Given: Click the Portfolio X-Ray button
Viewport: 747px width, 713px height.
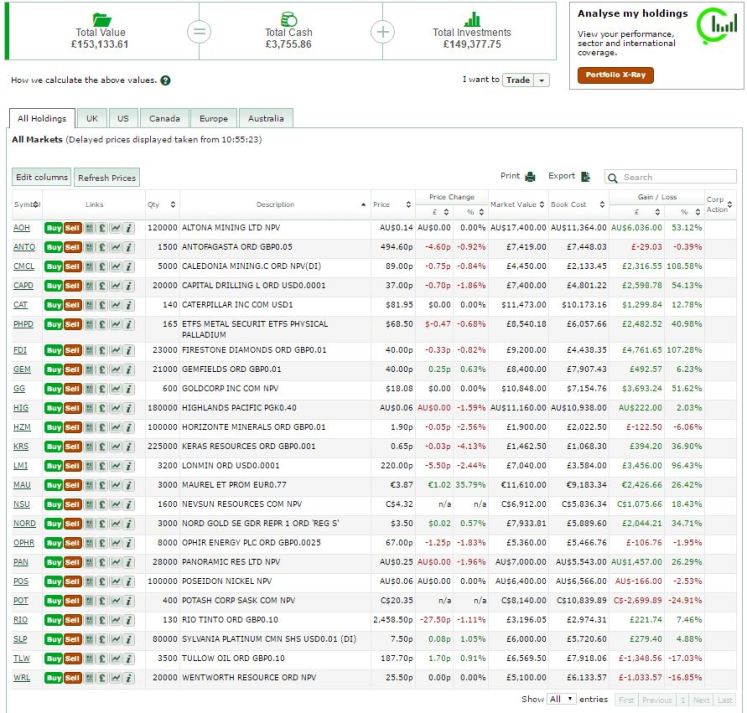Looking at the screenshot, I should (614, 75).
